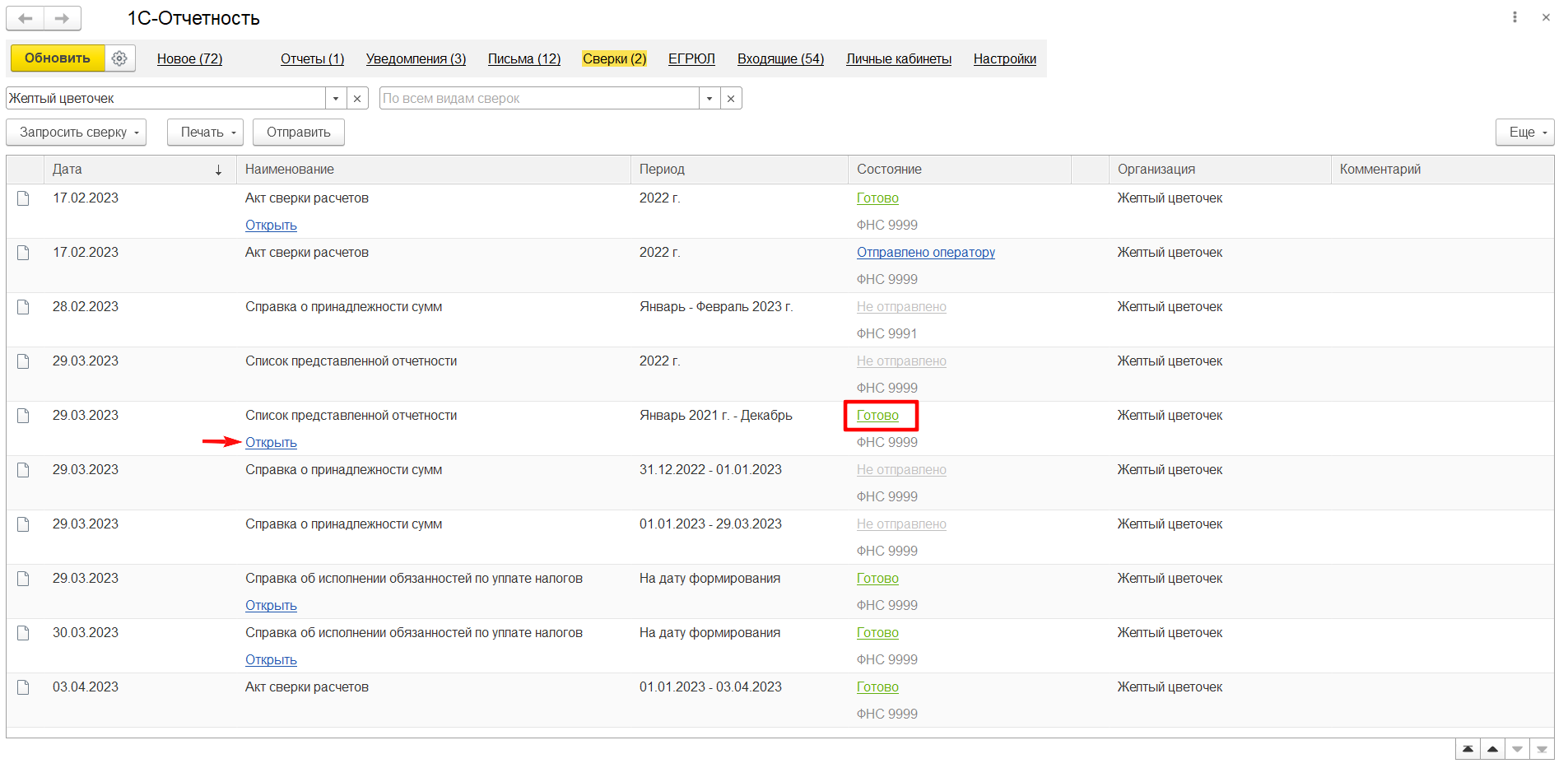
Task: Switch to the Входящие (54) tab
Action: (780, 59)
